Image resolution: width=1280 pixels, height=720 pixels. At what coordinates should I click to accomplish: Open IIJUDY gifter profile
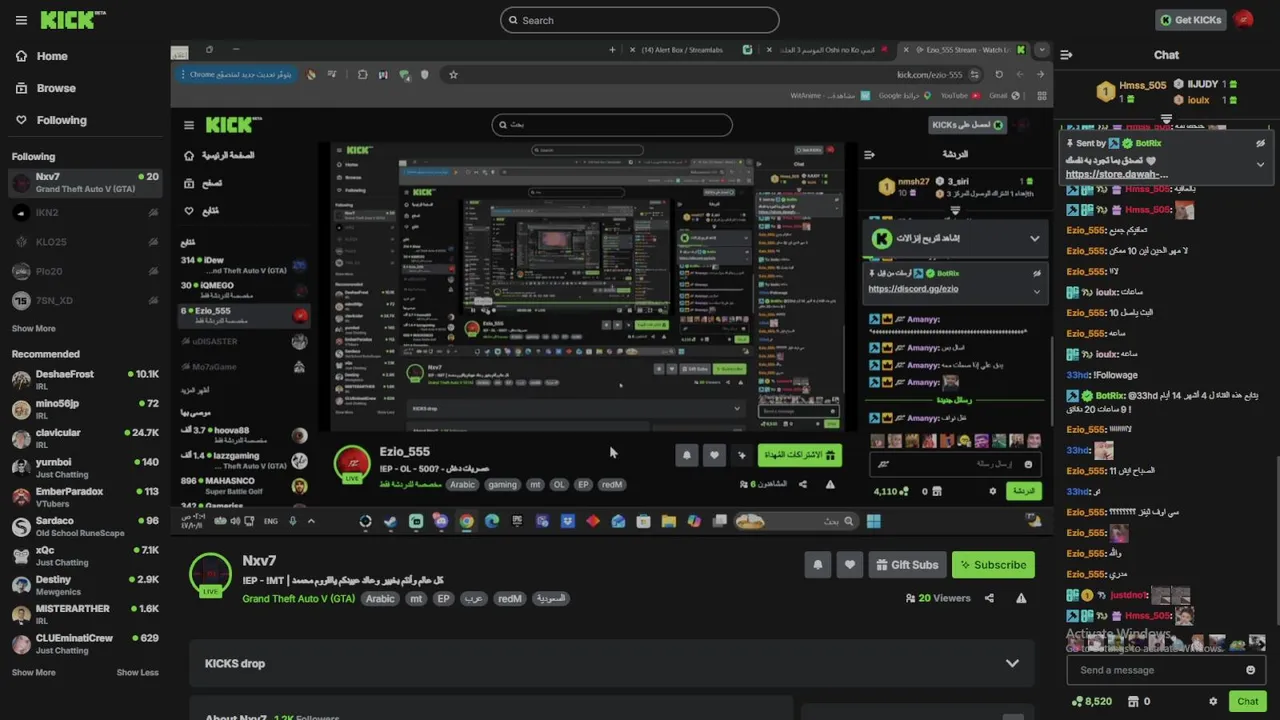pyautogui.click(x=1203, y=84)
